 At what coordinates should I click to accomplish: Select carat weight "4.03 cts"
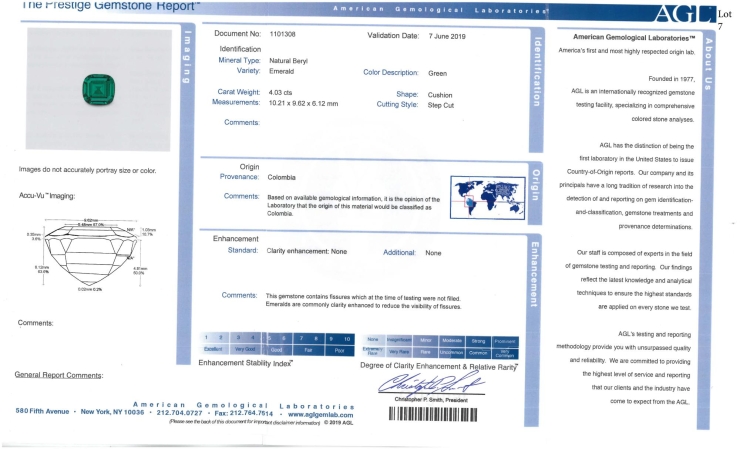[280, 93]
